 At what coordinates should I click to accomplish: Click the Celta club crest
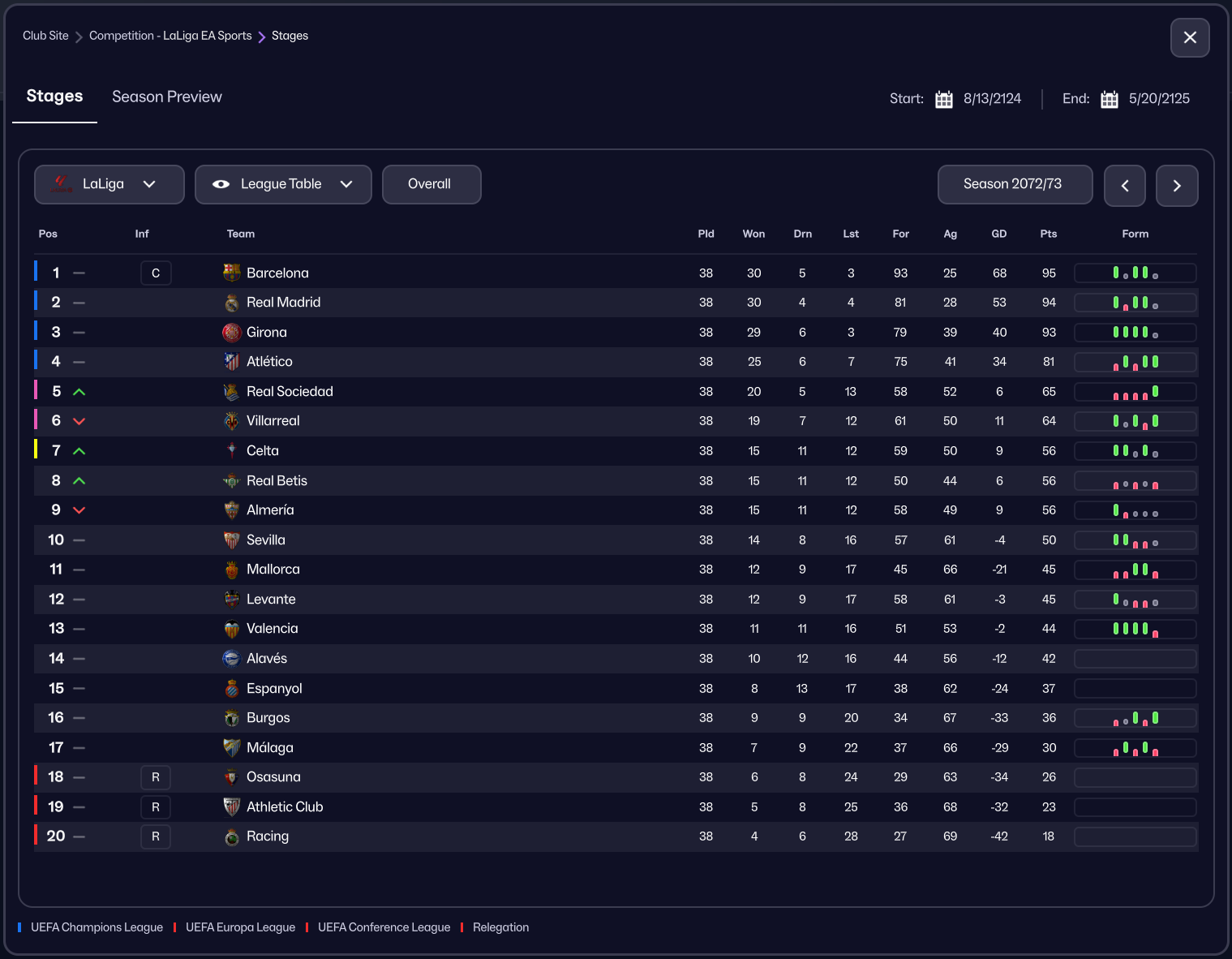point(232,450)
